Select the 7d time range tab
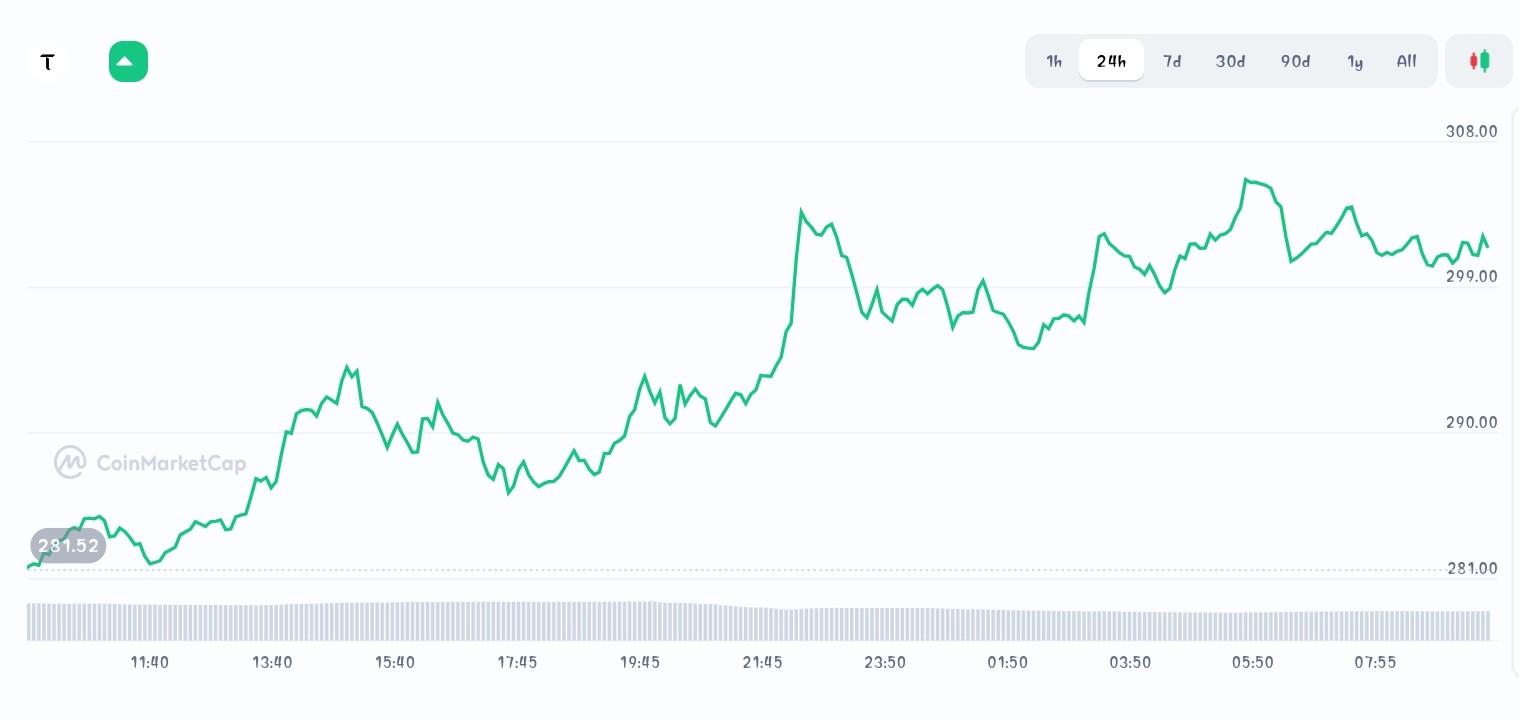 coord(1172,61)
